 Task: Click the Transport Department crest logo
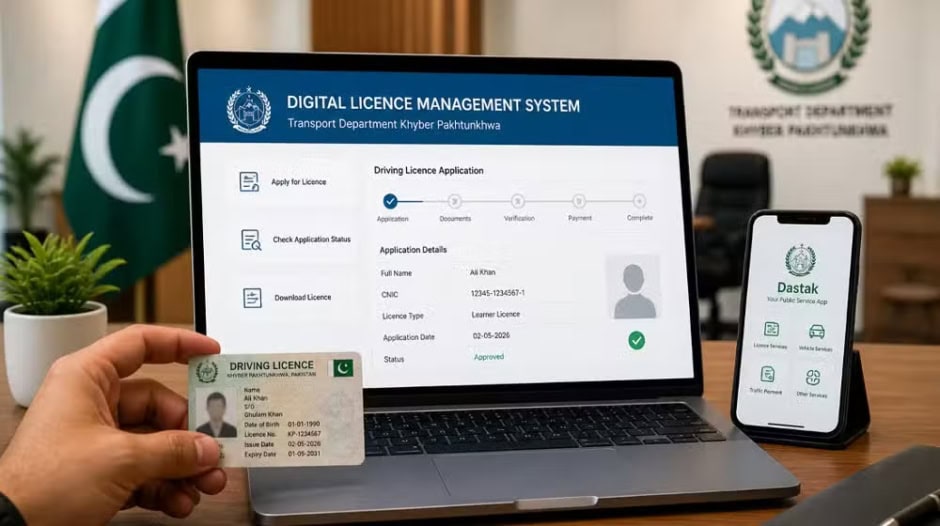click(249, 109)
